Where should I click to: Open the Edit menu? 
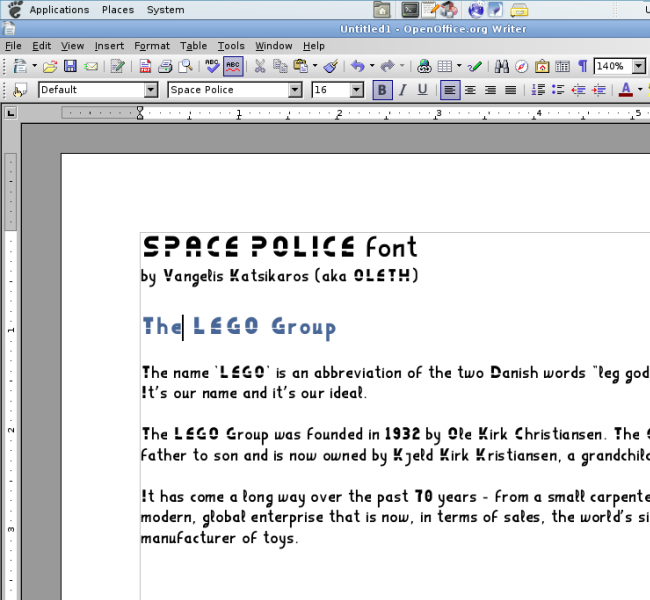click(41, 46)
